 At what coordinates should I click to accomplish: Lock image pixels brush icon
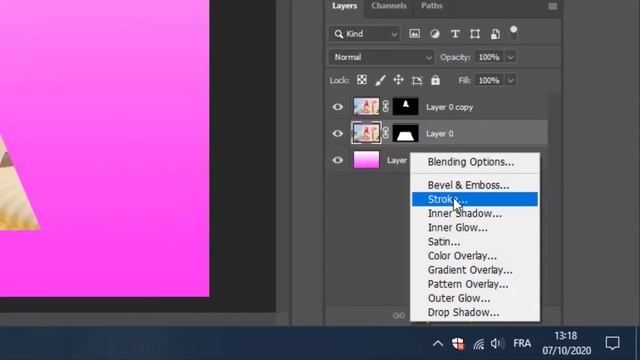point(380,80)
